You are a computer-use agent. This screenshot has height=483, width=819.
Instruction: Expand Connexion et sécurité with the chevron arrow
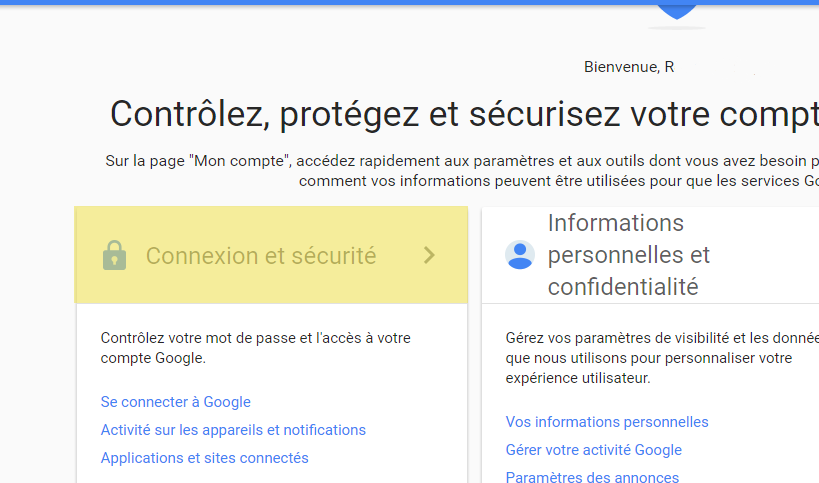(x=429, y=255)
